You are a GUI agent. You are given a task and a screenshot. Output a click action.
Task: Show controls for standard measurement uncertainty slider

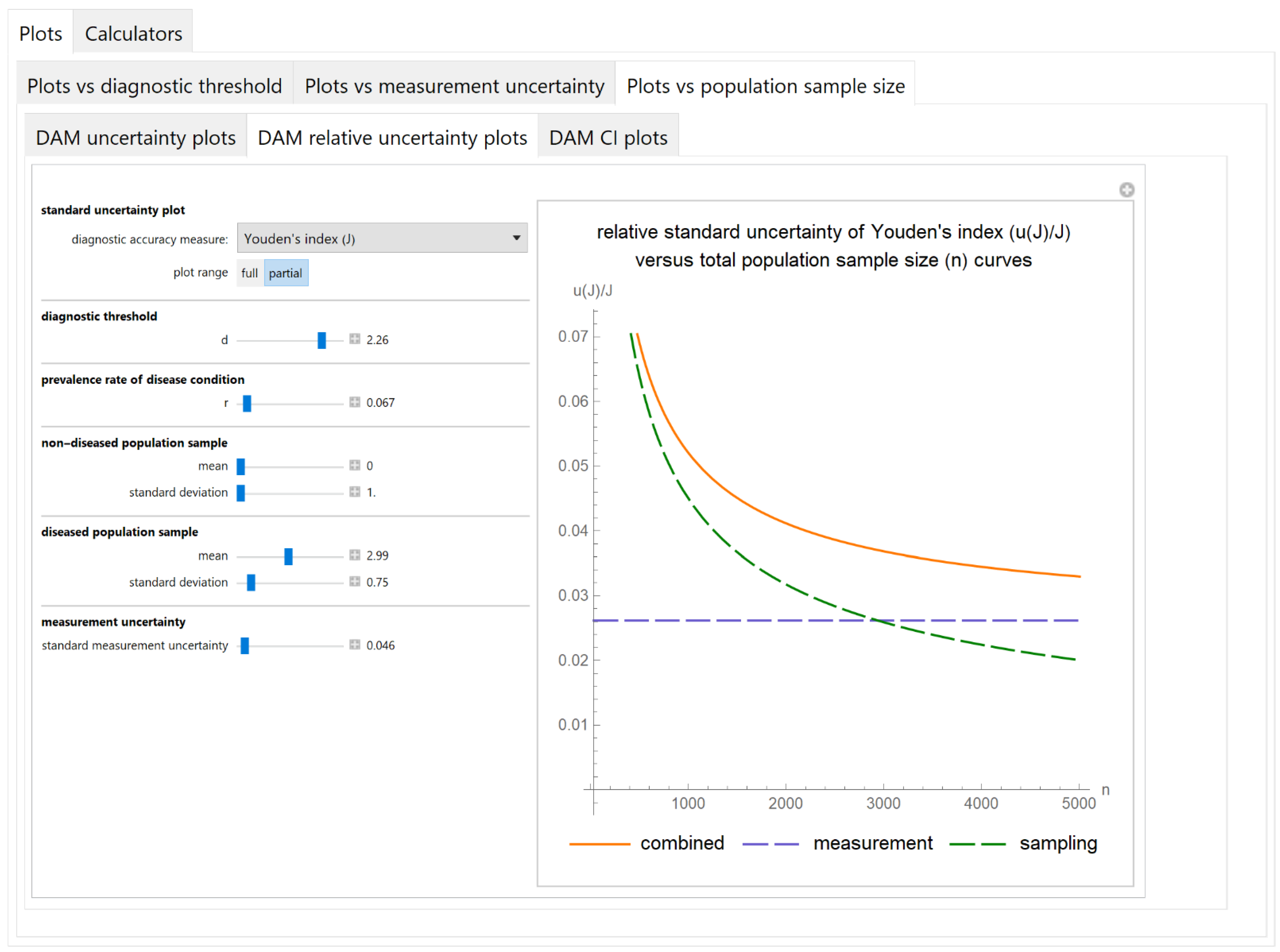point(354,644)
